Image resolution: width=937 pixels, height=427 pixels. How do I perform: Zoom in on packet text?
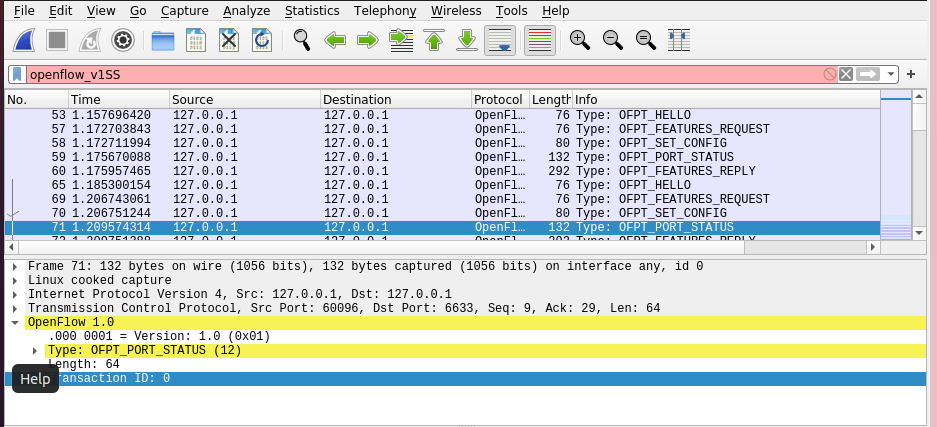click(579, 41)
